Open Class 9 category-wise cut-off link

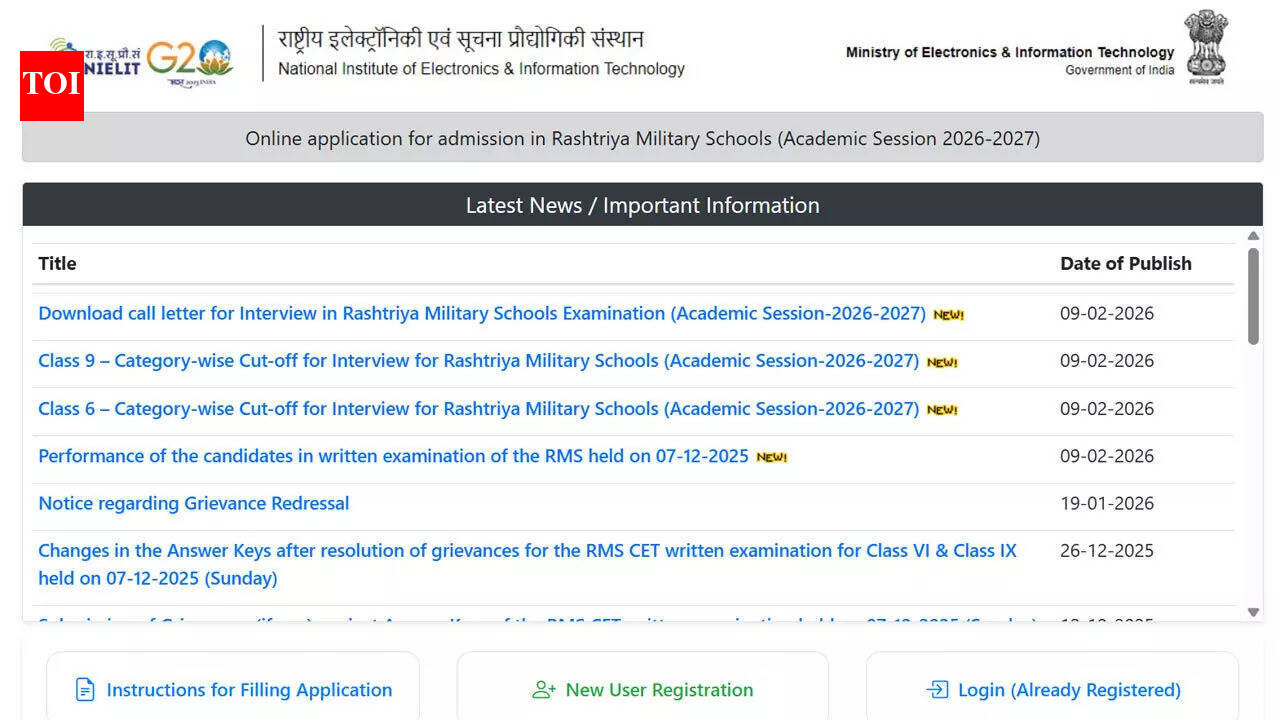pyautogui.click(x=478, y=361)
